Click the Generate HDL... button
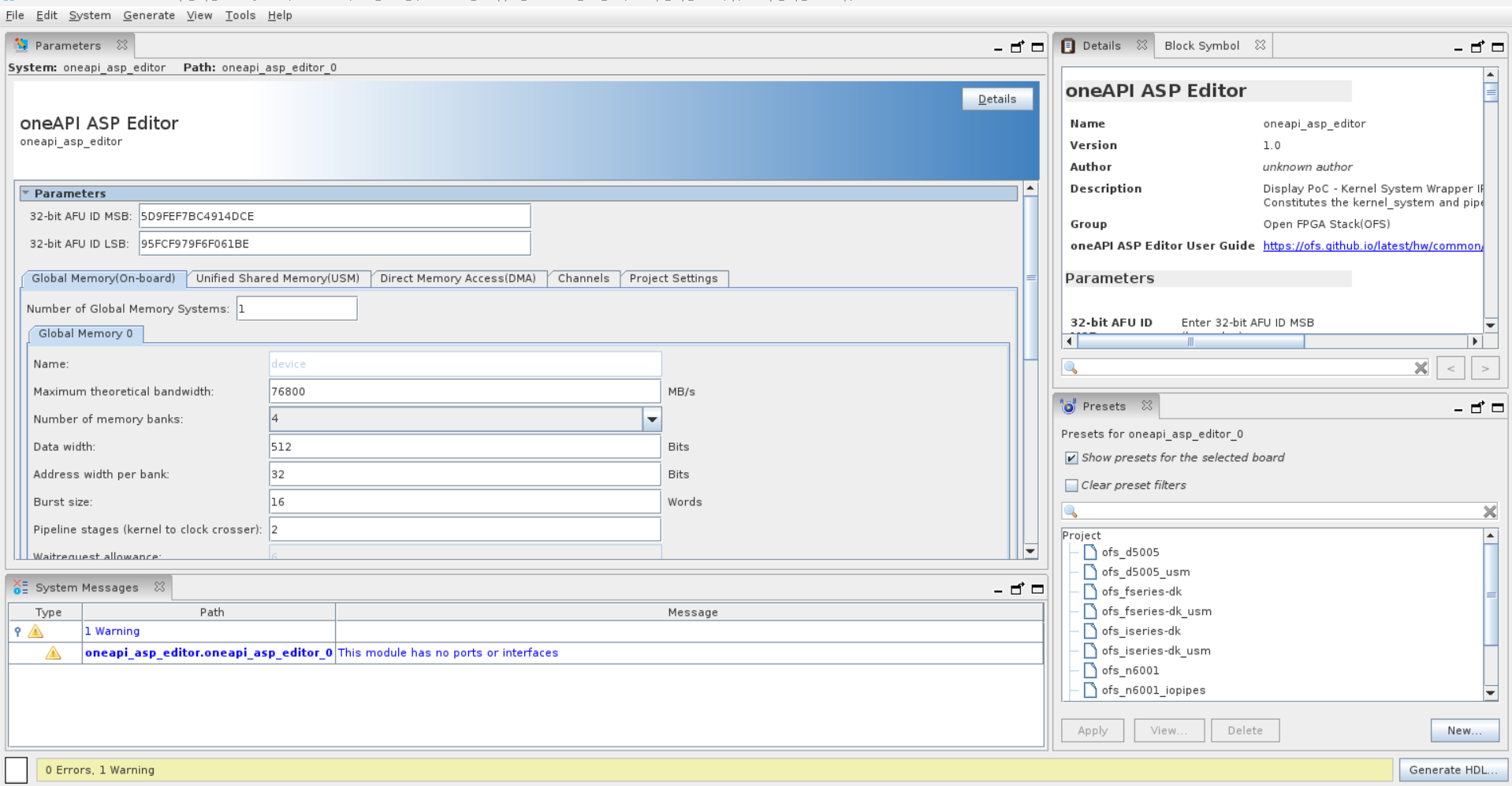 tap(1453, 769)
